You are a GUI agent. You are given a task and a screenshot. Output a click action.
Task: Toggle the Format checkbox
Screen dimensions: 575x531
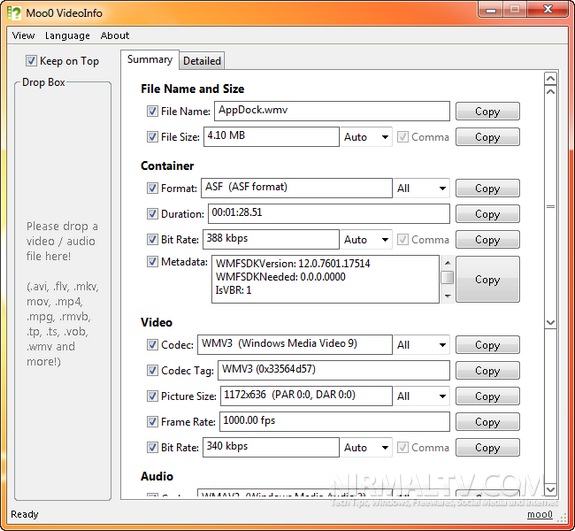click(x=152, y=188)
